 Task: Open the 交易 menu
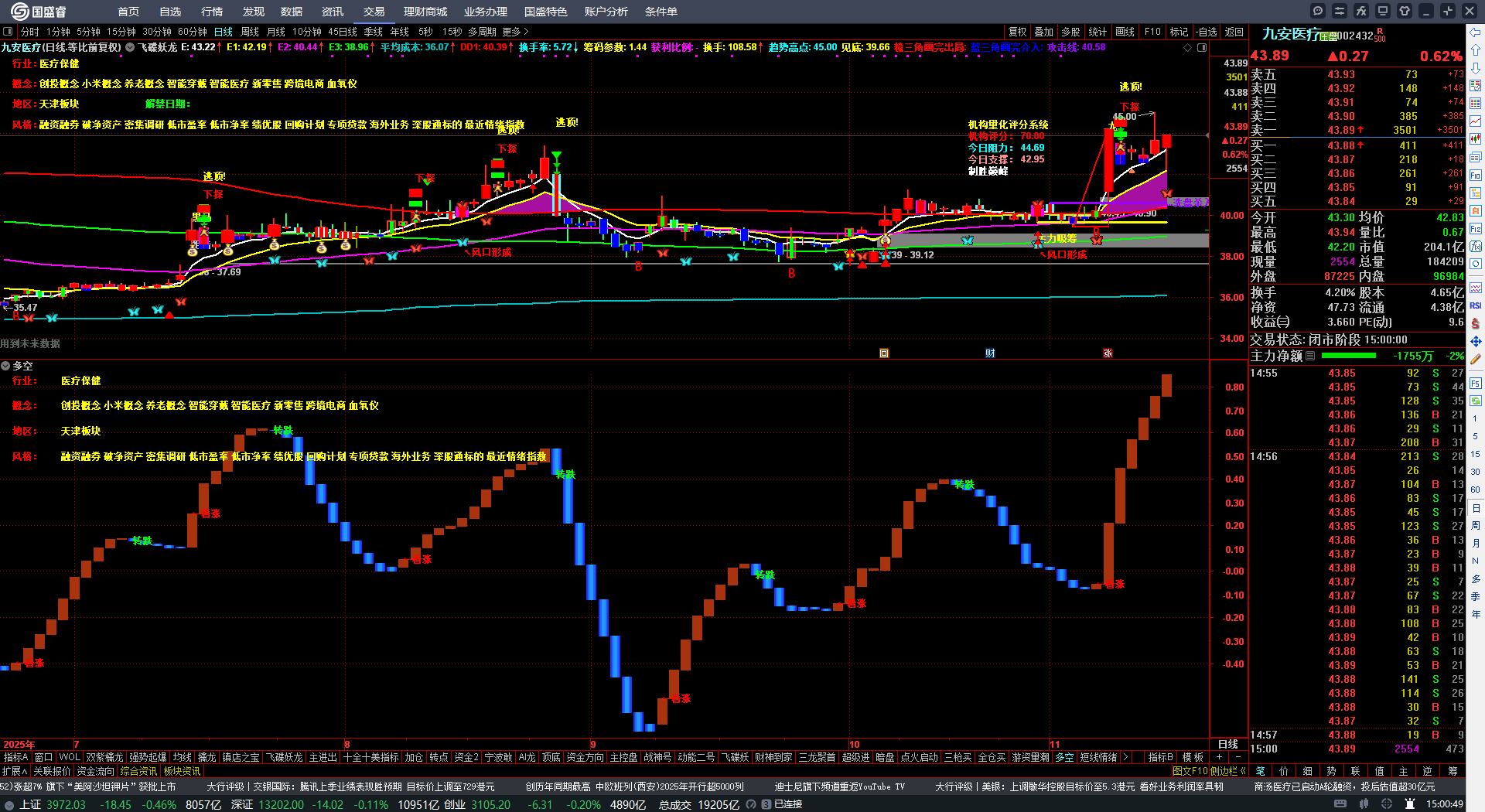click(x=374, y=12)
